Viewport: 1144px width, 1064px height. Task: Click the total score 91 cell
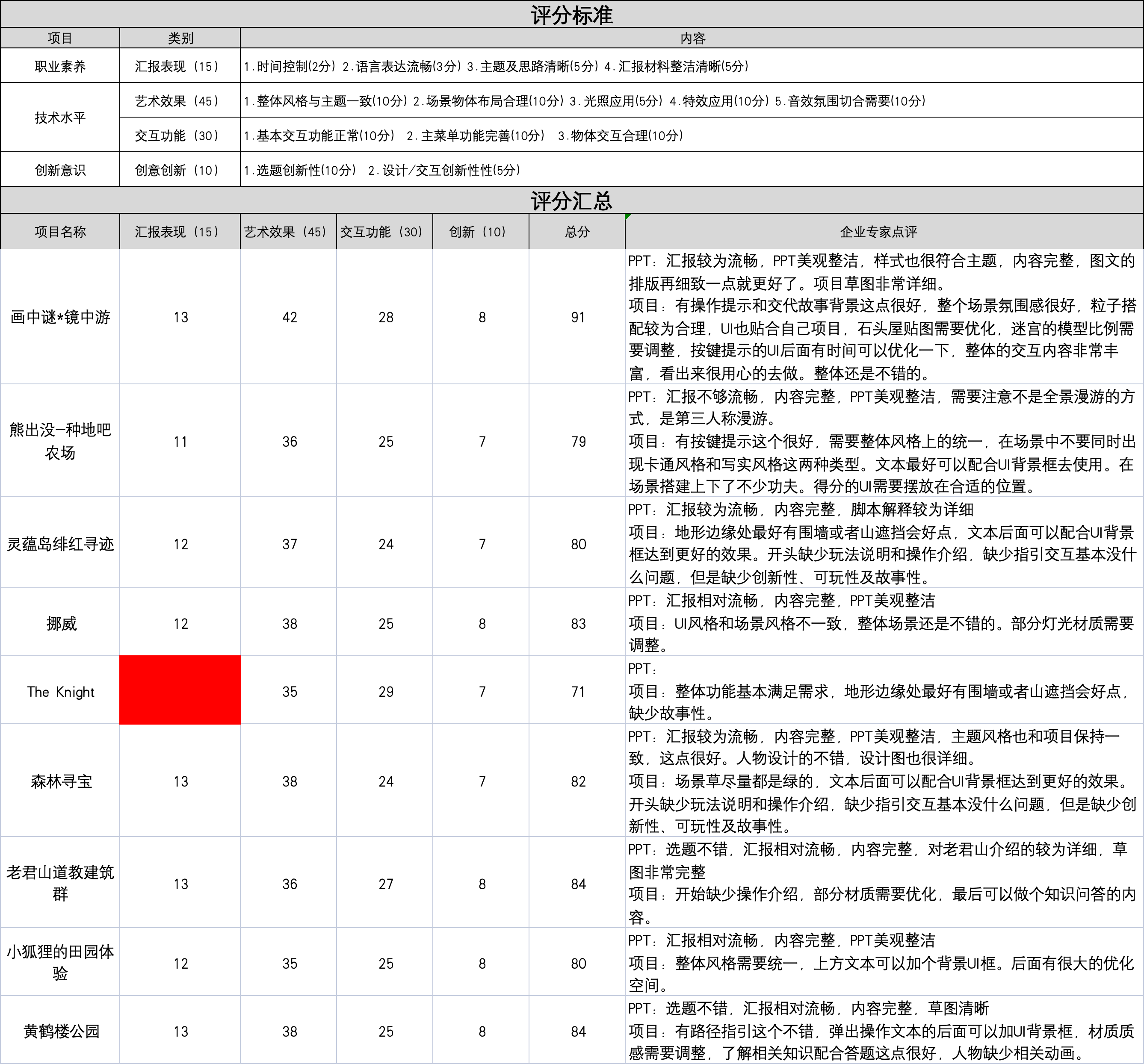pos(577,317)
